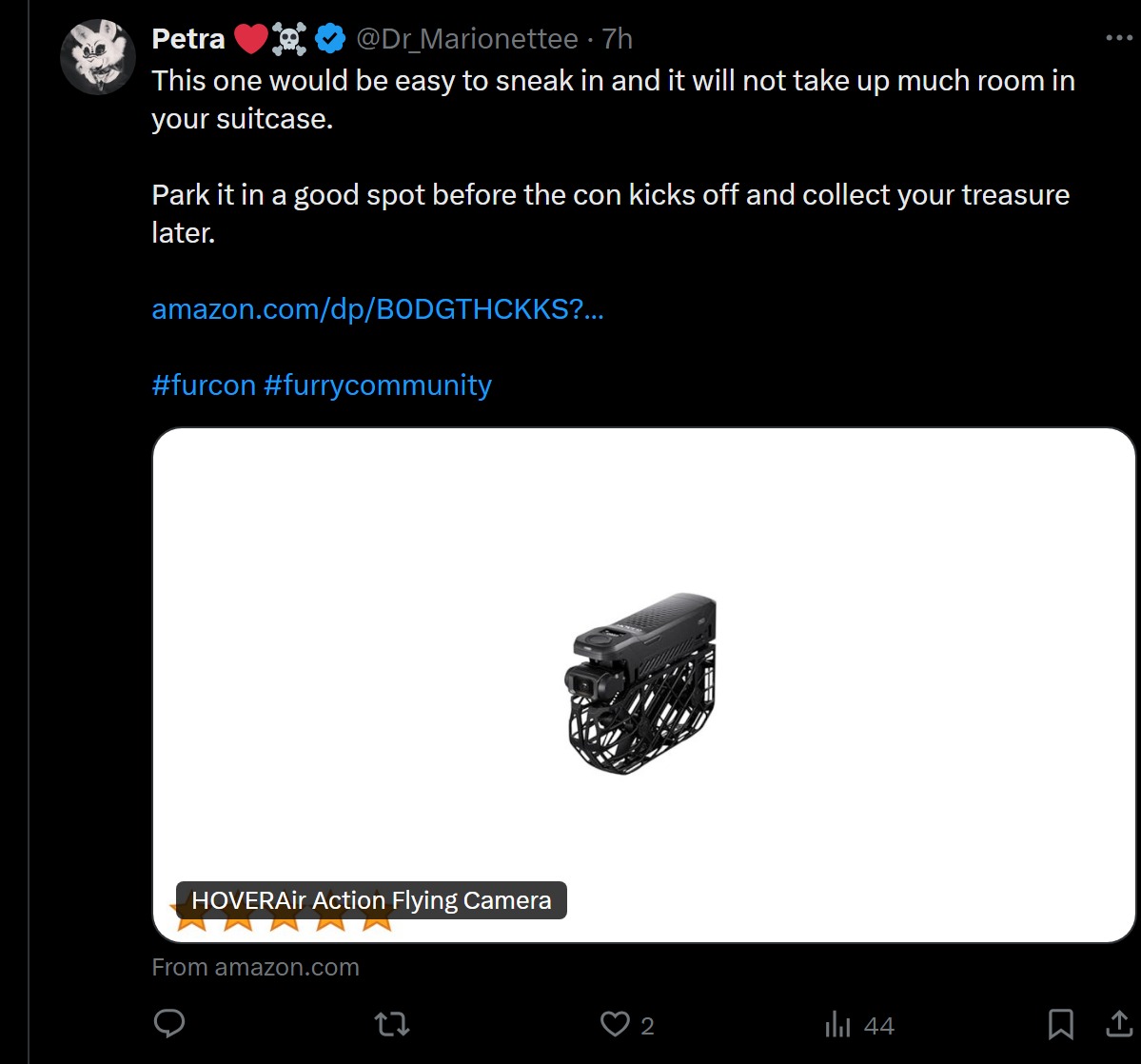Open the three-dot more options menu
The height and width of the screenshot is (1064, 1141).
click(x=1118, y=38)
